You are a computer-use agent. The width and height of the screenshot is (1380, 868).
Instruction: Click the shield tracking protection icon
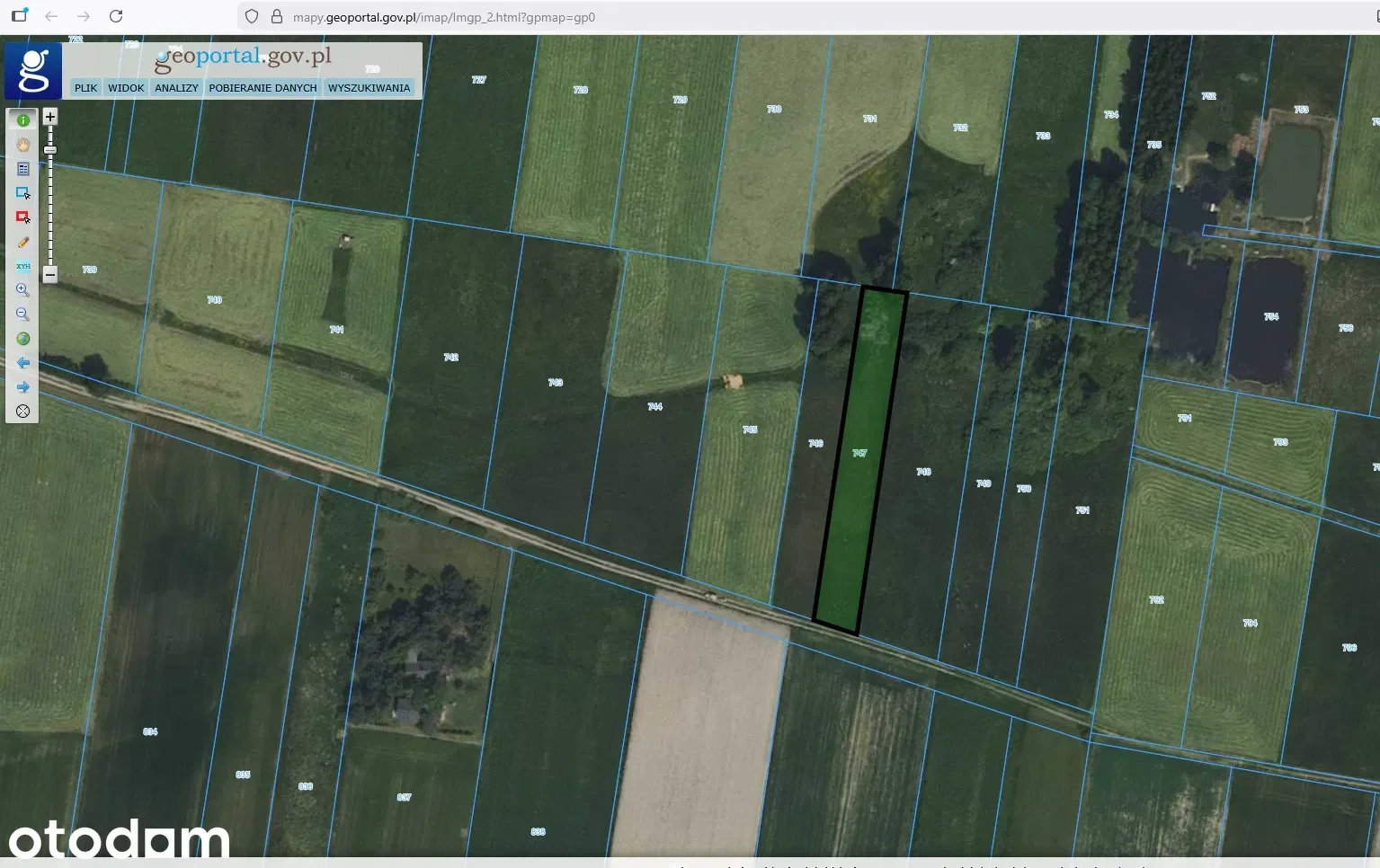point(252,16)
